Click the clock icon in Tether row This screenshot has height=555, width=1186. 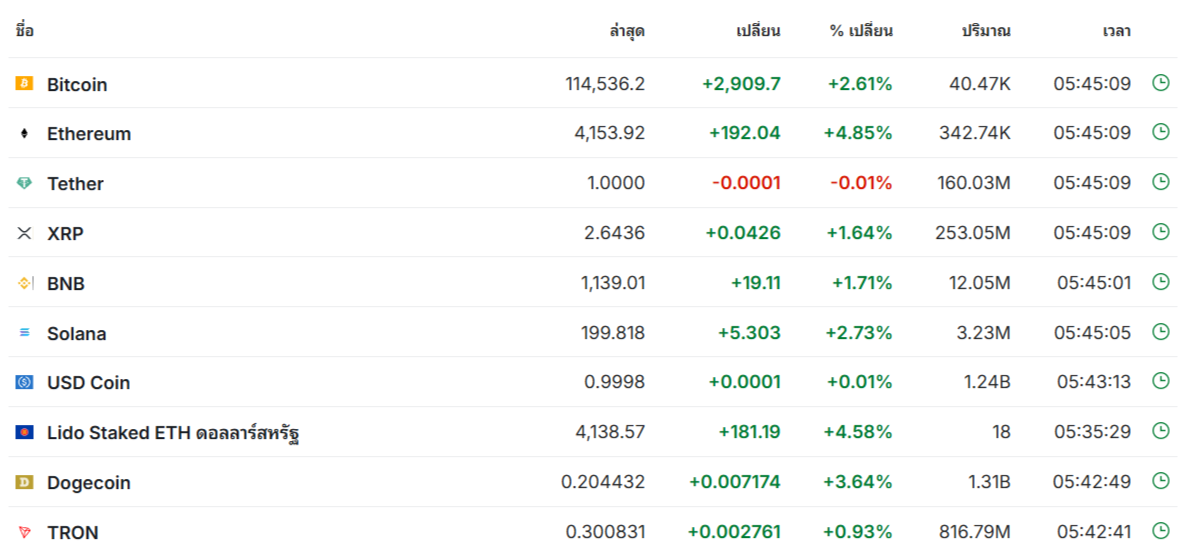click(1160, 182)
